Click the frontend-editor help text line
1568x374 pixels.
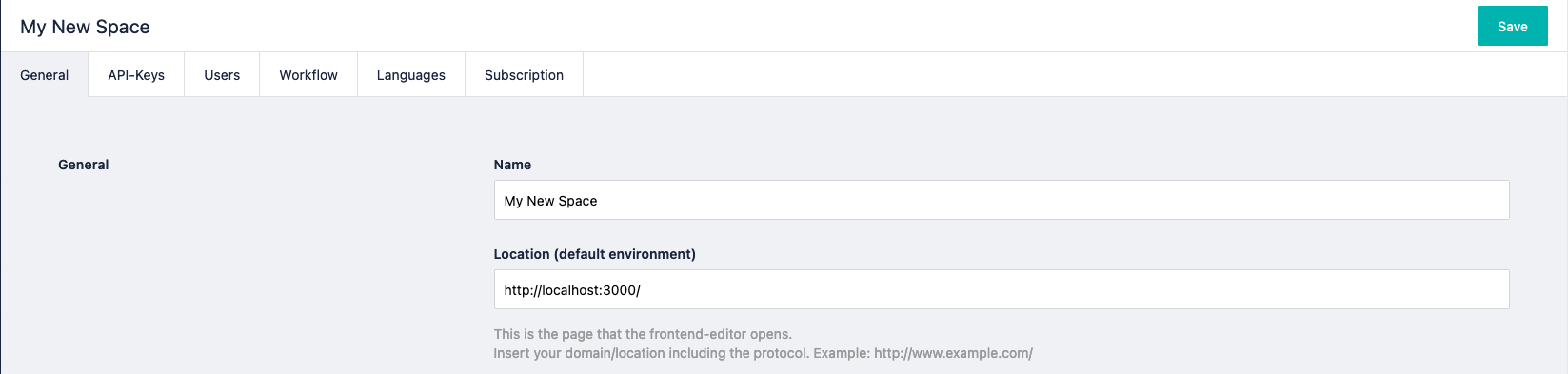pos(643,334)
